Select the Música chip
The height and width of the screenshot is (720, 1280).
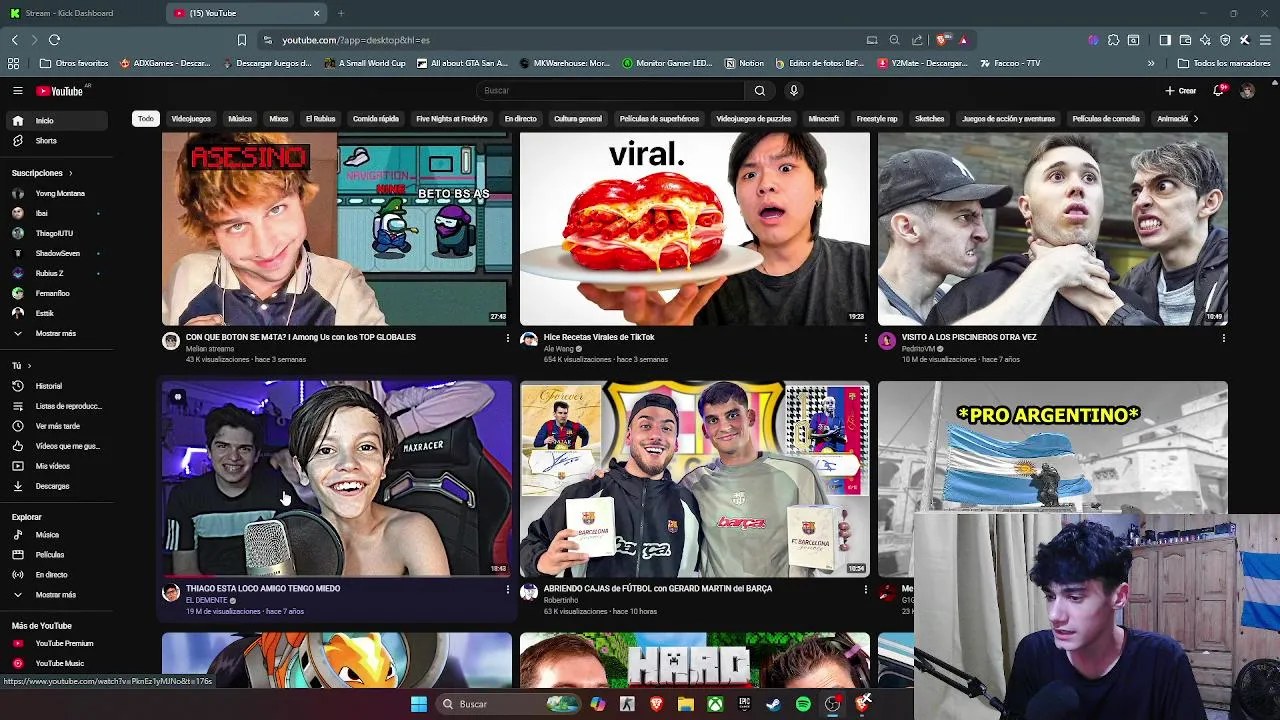point(240,119)
